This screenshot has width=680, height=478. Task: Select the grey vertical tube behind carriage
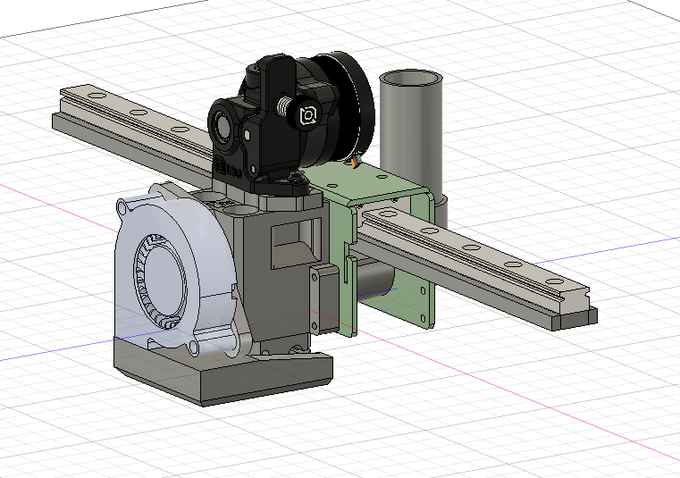(412, 139)
